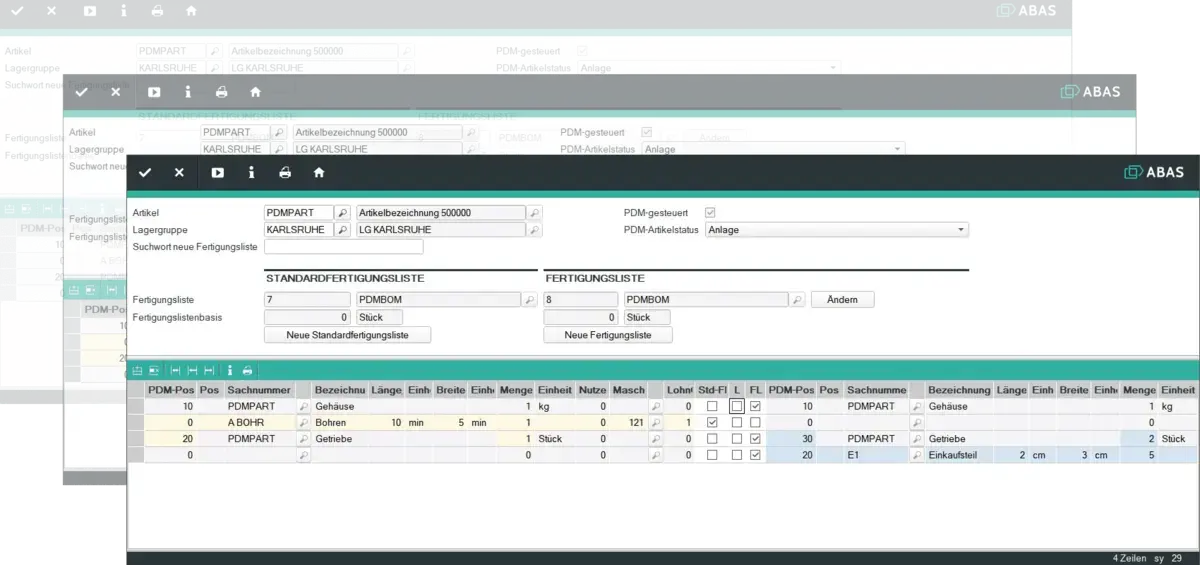Click Fertigungsliste number field showing 8
This screenshot has width=1200, height=565.
pos(580,299)
